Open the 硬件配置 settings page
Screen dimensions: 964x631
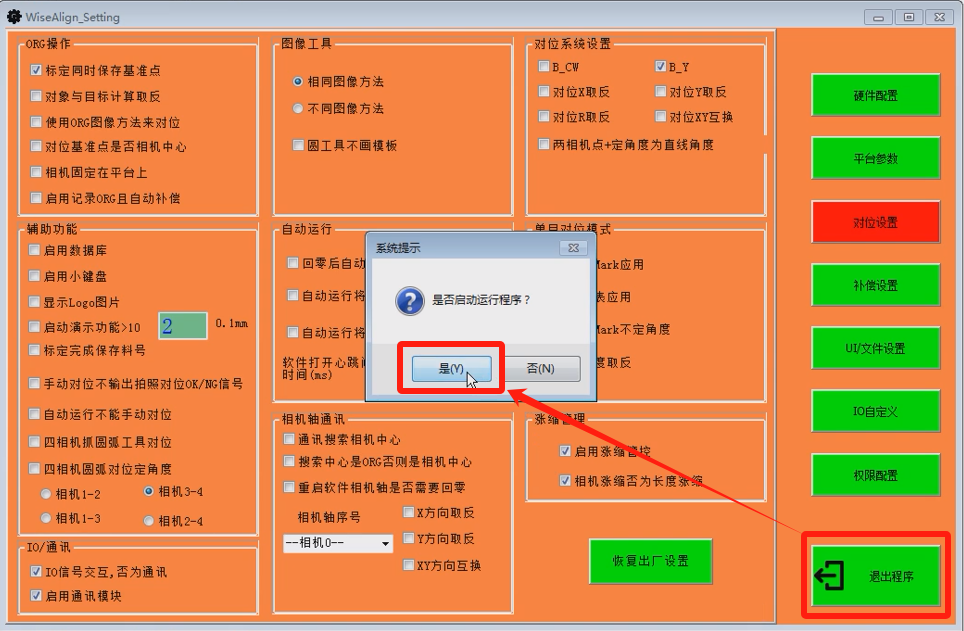coord(875,95)
